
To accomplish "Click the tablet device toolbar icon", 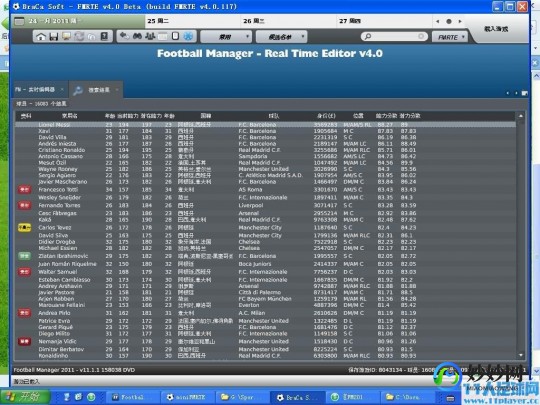I will (x=175, y=36).
